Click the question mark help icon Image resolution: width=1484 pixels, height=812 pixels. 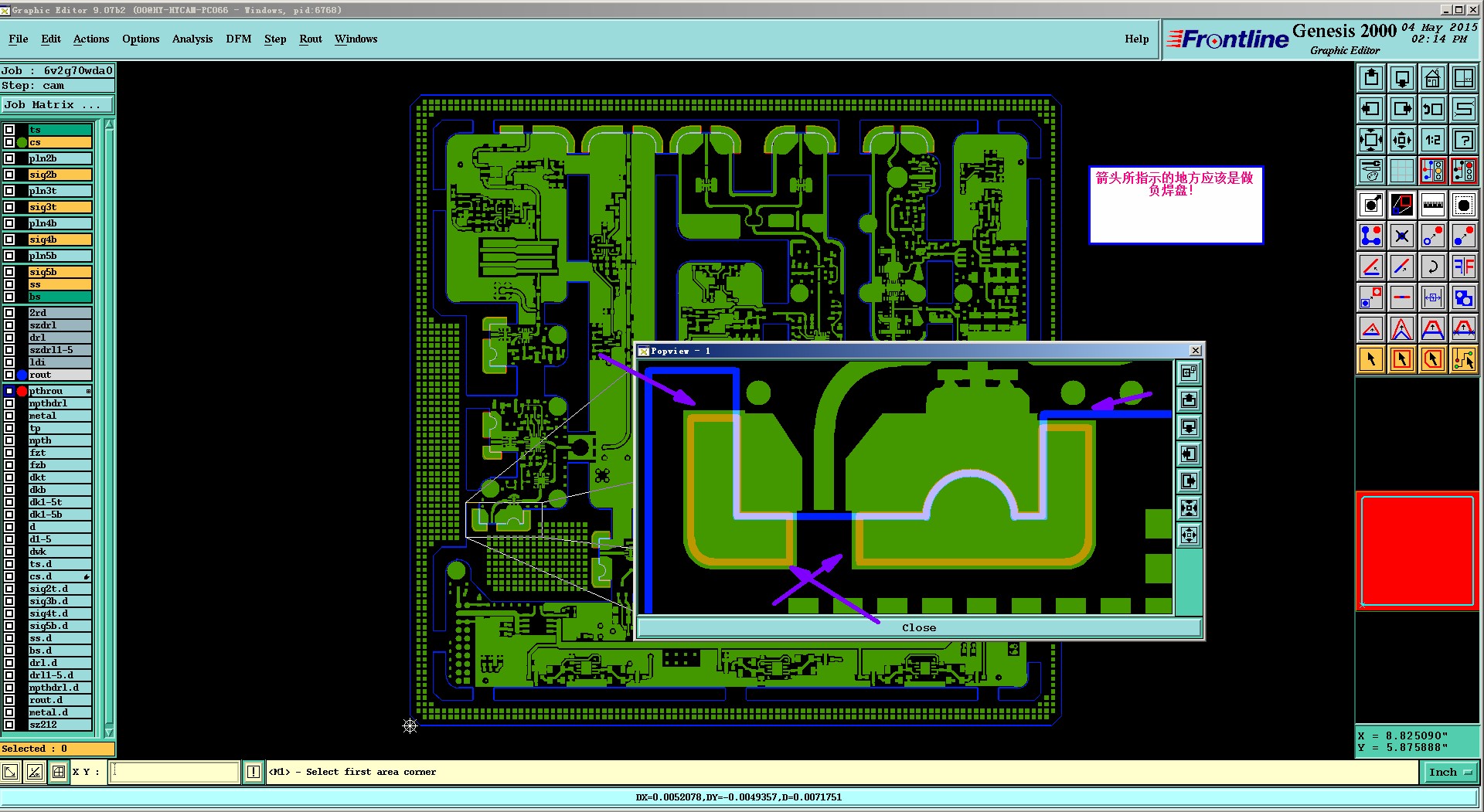pyautogui.click(x=1463, y=140)
